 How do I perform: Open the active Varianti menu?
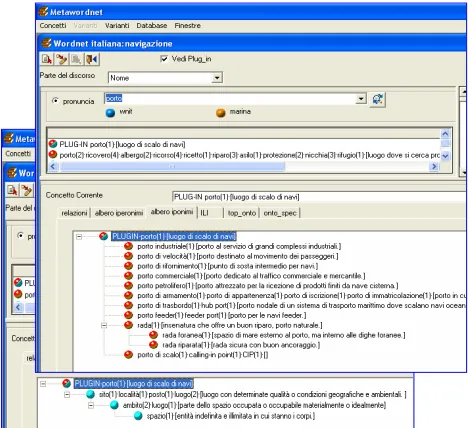117,26
